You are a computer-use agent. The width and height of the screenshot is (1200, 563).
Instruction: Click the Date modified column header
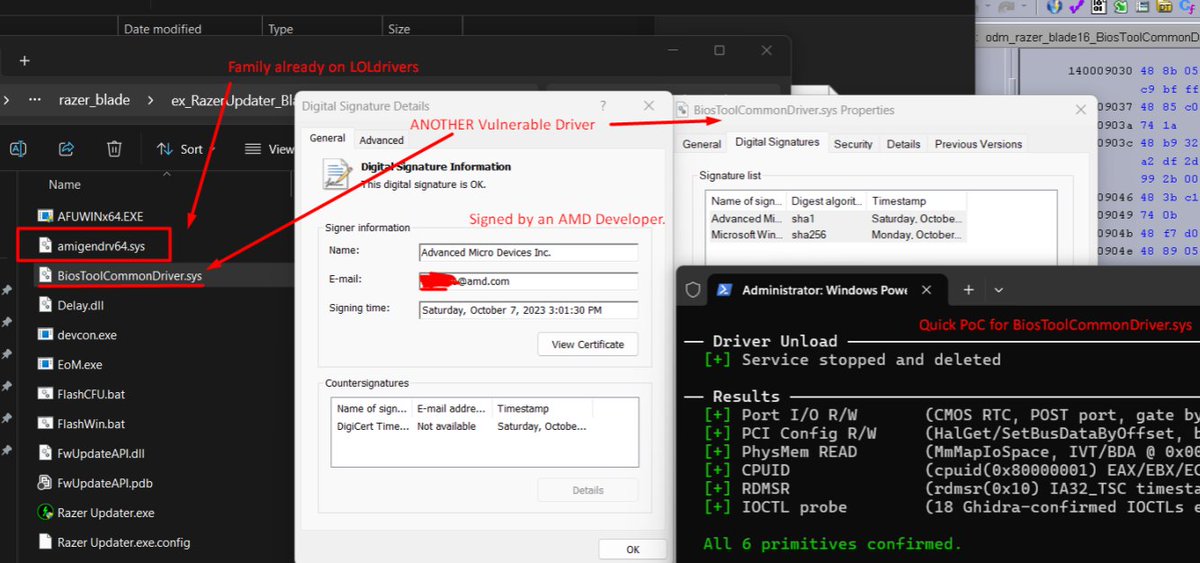163,30
